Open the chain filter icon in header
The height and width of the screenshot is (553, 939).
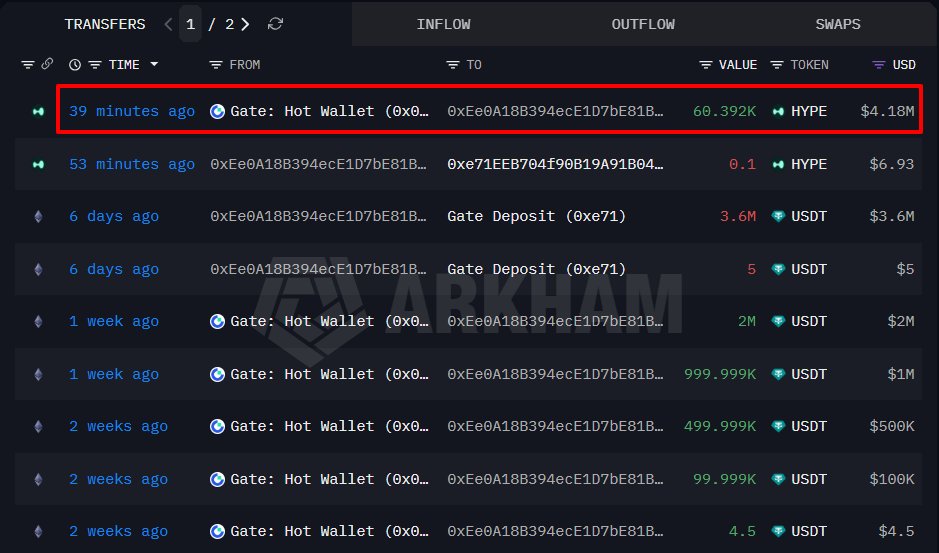(x=28, y=65)
